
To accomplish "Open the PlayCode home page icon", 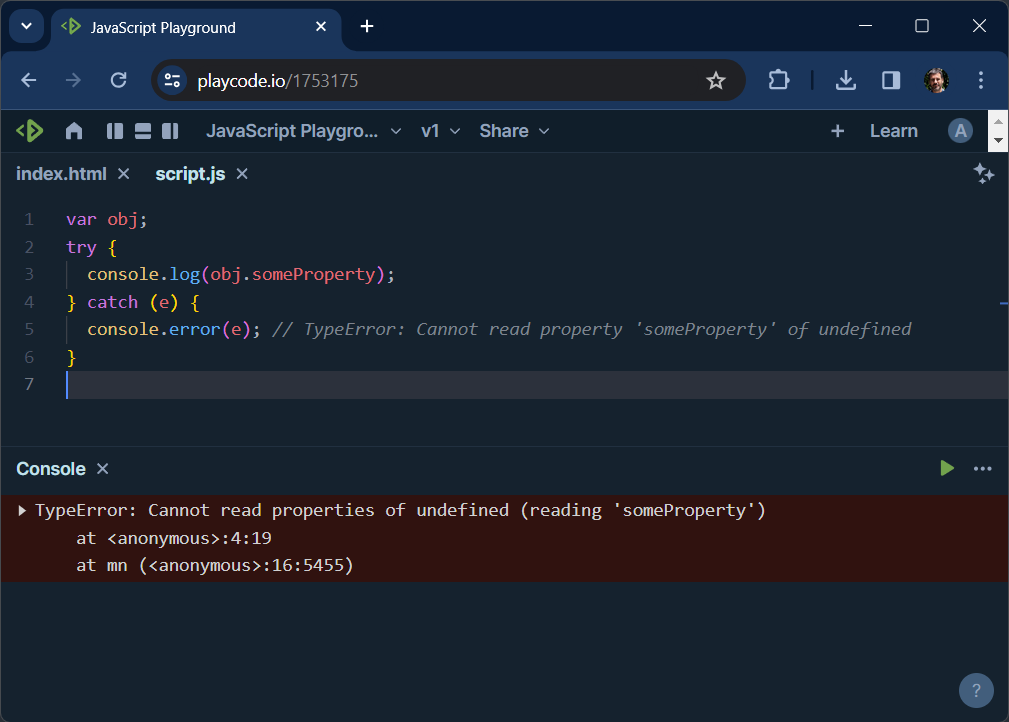I will [x=74, y=130].
